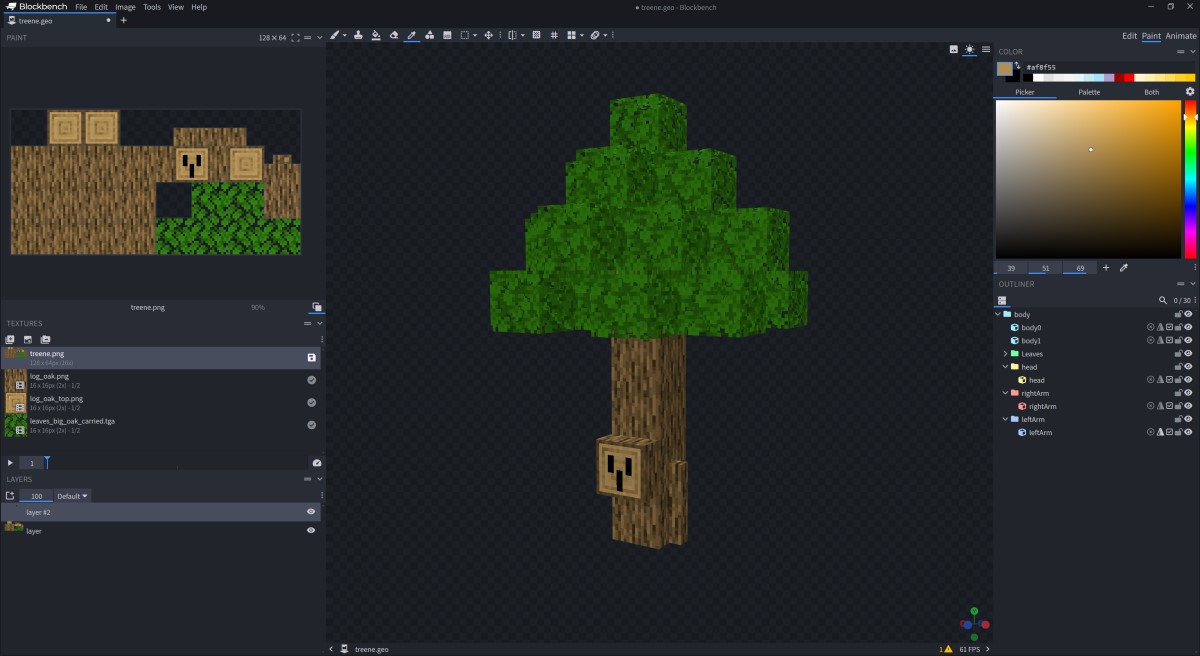1200x656 pixels.
Task: Switch to the Palette tab
Action: 1089,92
